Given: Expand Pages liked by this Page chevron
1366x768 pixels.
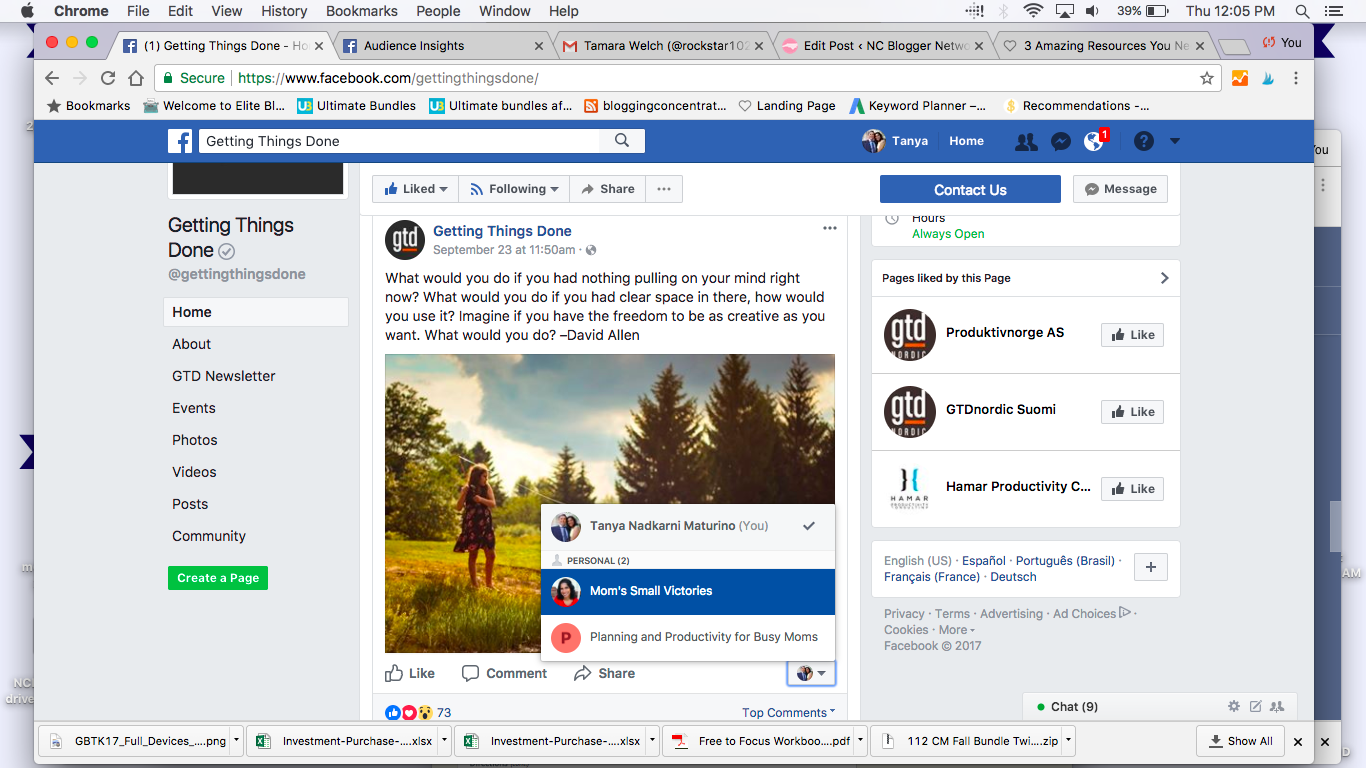Looking at the screenshot, I should (x=1164, y=278).
